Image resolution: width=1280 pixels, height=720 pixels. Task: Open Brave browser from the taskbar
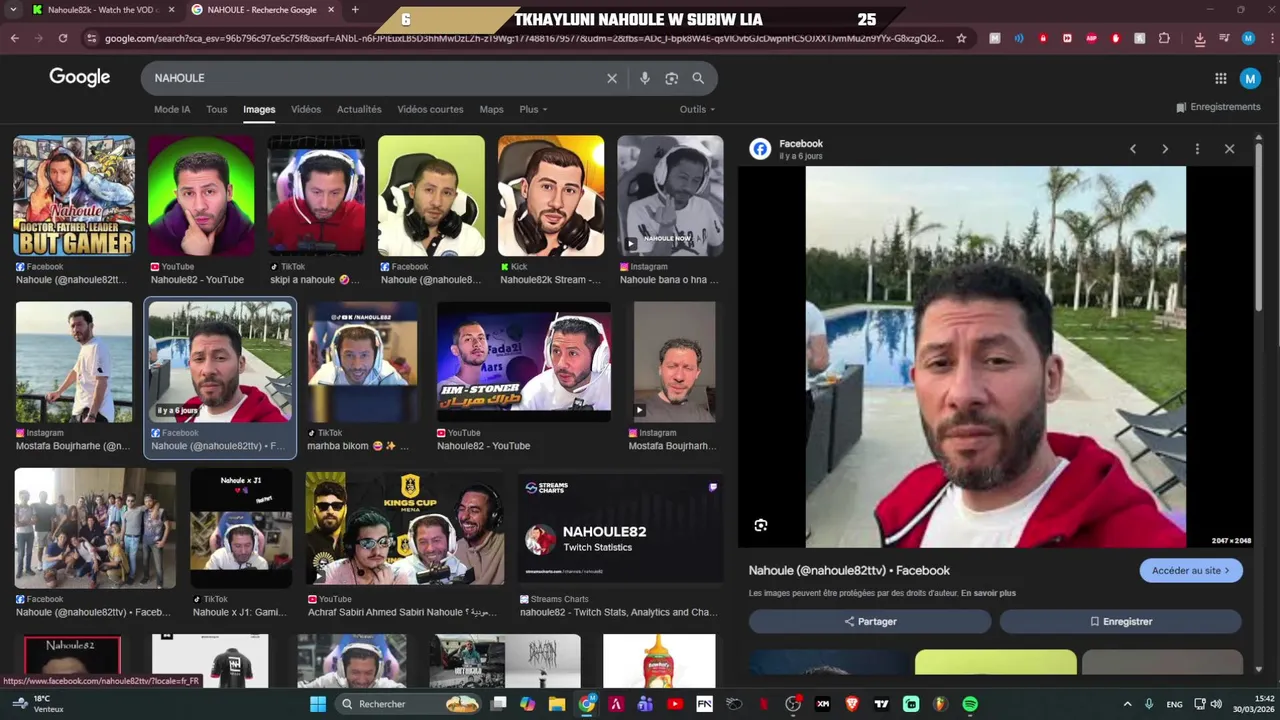(852, 704)
